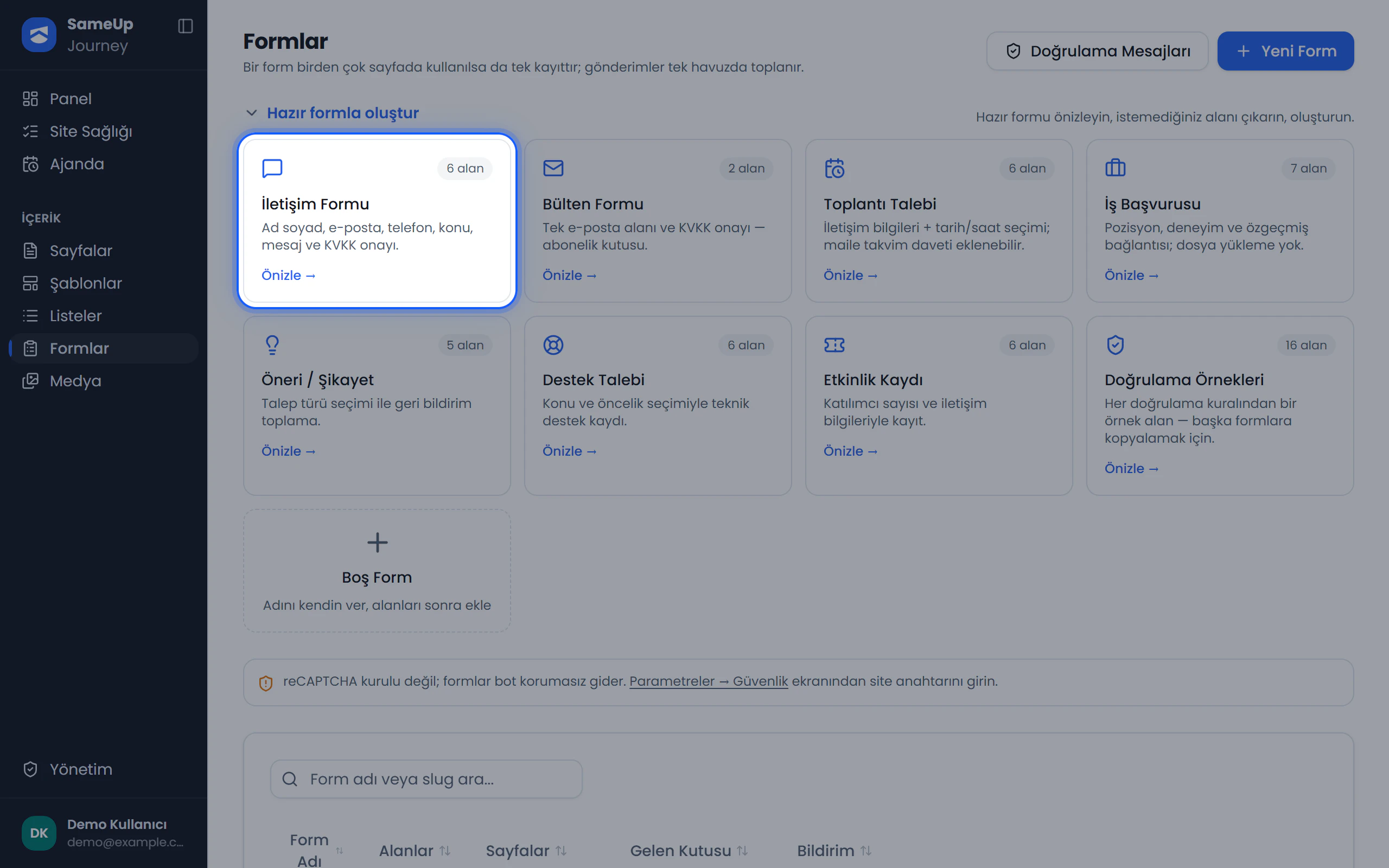Viewport: 1389px width, 868px height.
Task: Click the Bülten Formu envelope icon
Action: [x=553, y=168]
